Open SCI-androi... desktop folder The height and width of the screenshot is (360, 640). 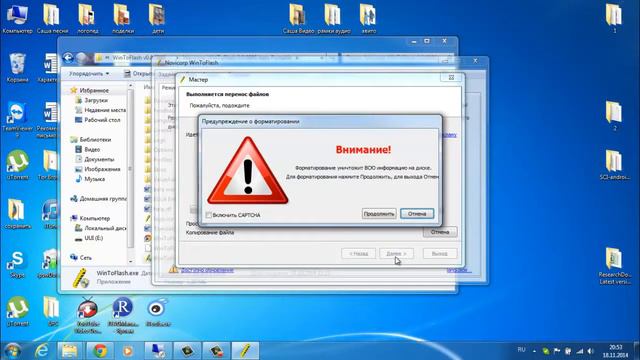click(x=614, y=165)
